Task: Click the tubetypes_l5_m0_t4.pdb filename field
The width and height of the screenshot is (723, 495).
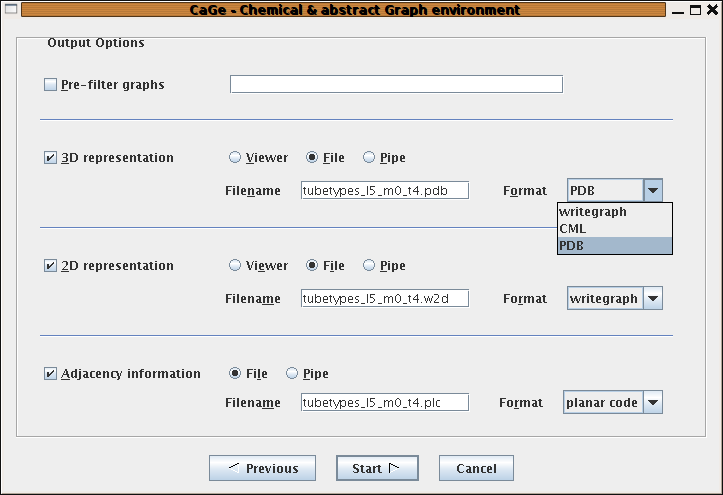Action: 385,190
